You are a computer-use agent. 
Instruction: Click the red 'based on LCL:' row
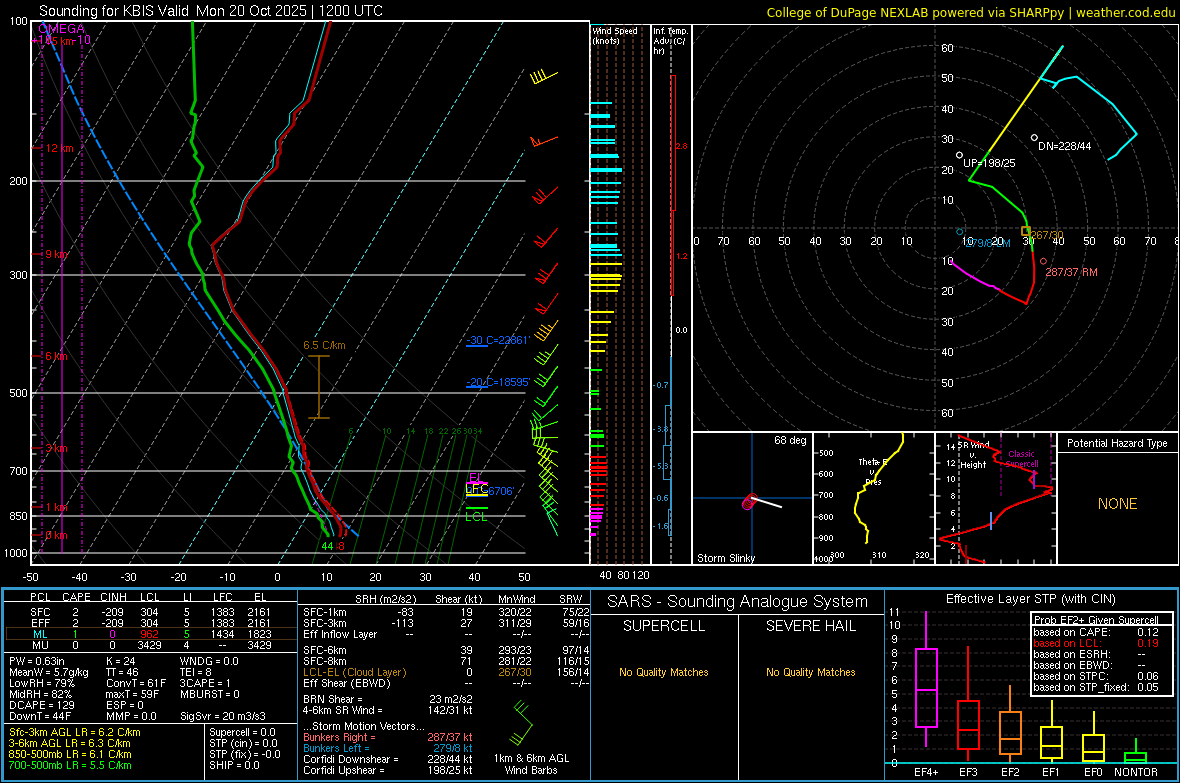1096,644
